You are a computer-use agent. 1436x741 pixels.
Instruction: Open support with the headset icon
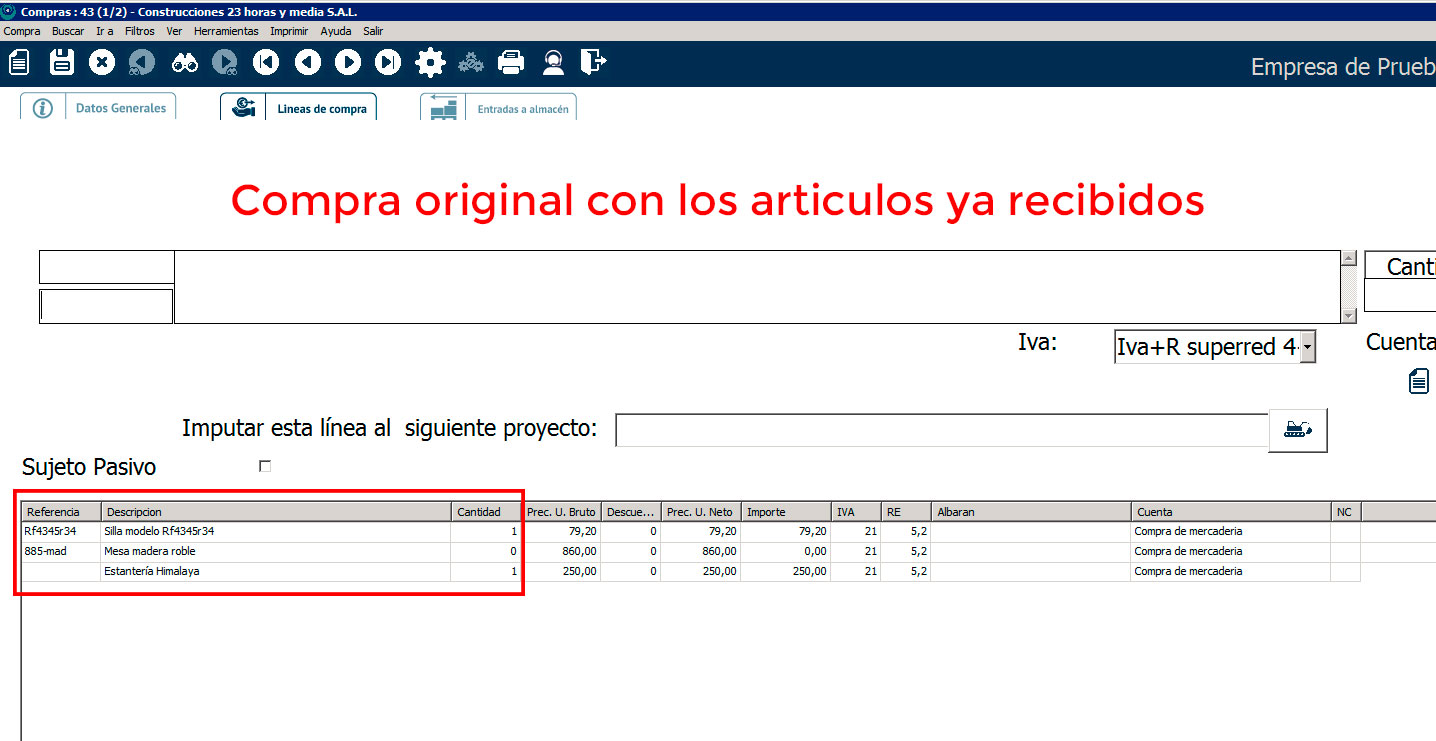tap(553, 63)
